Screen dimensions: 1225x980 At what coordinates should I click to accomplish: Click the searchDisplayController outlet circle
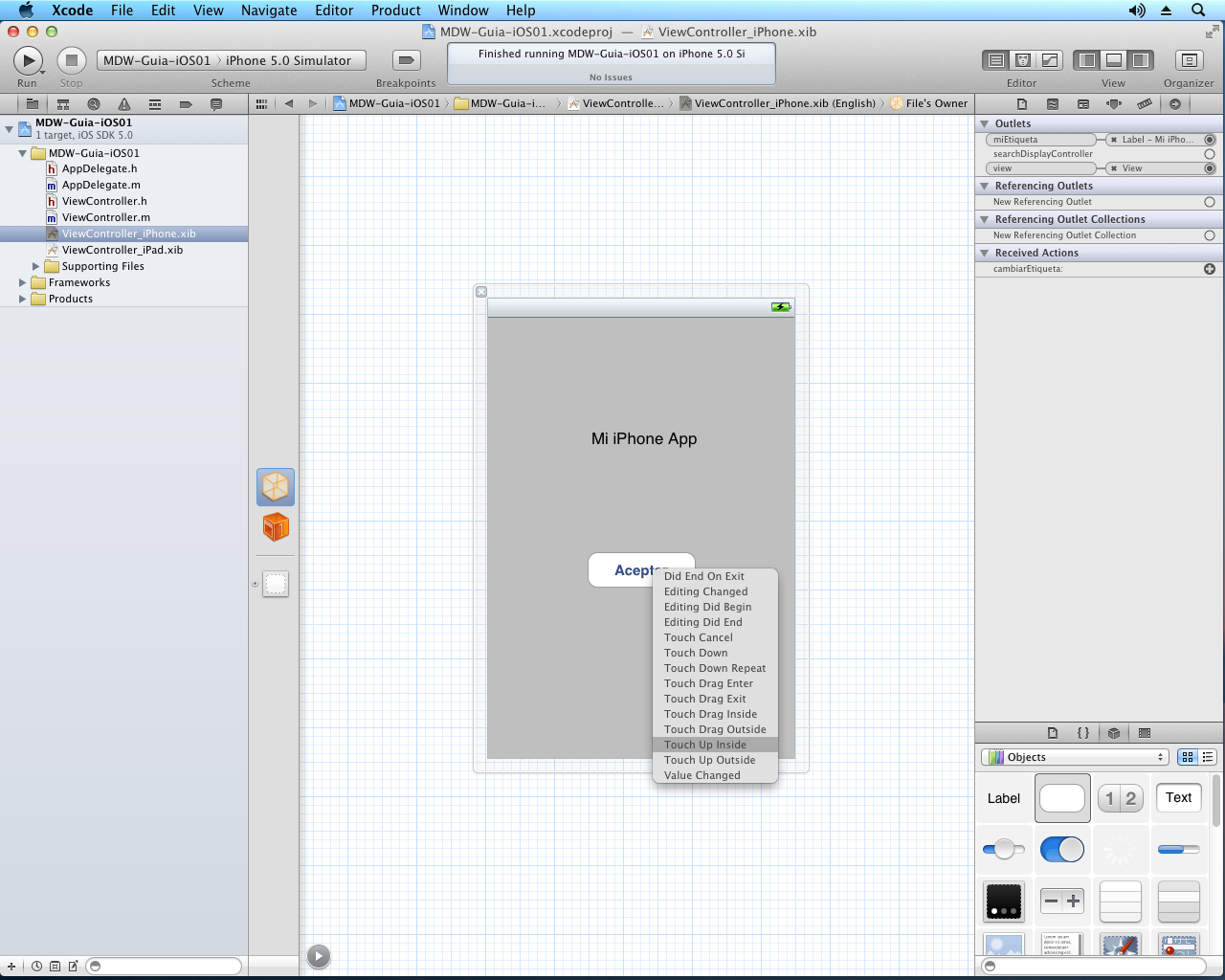[1210, 154]
